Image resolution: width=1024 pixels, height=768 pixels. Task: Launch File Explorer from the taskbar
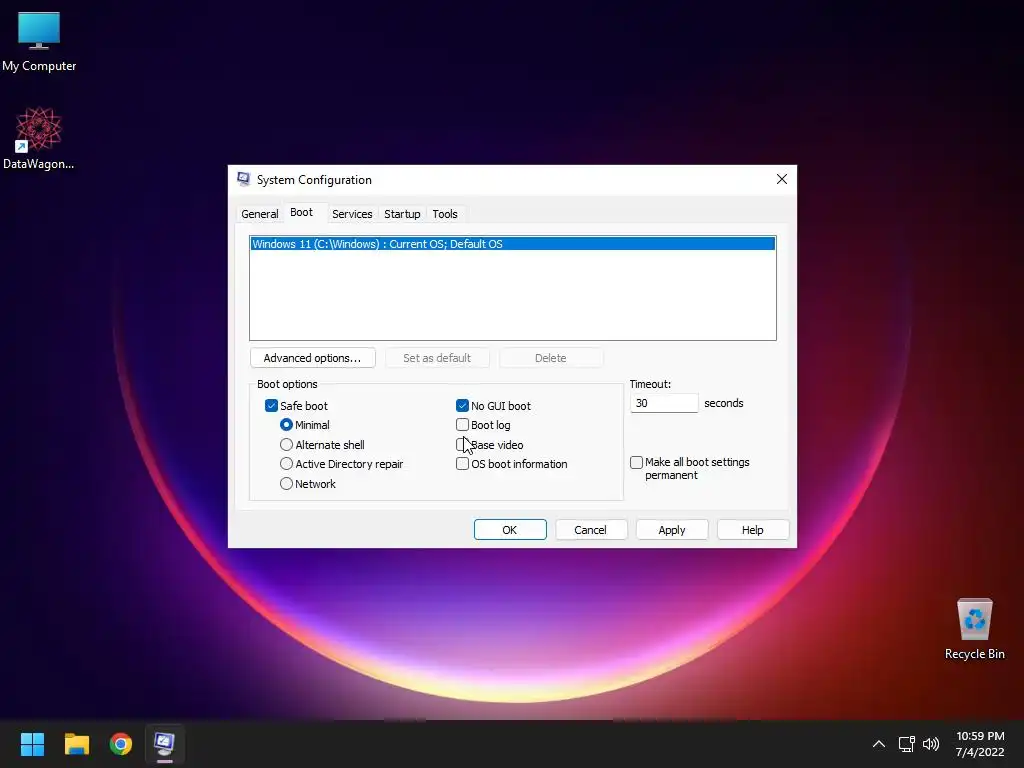coord(76,743)
